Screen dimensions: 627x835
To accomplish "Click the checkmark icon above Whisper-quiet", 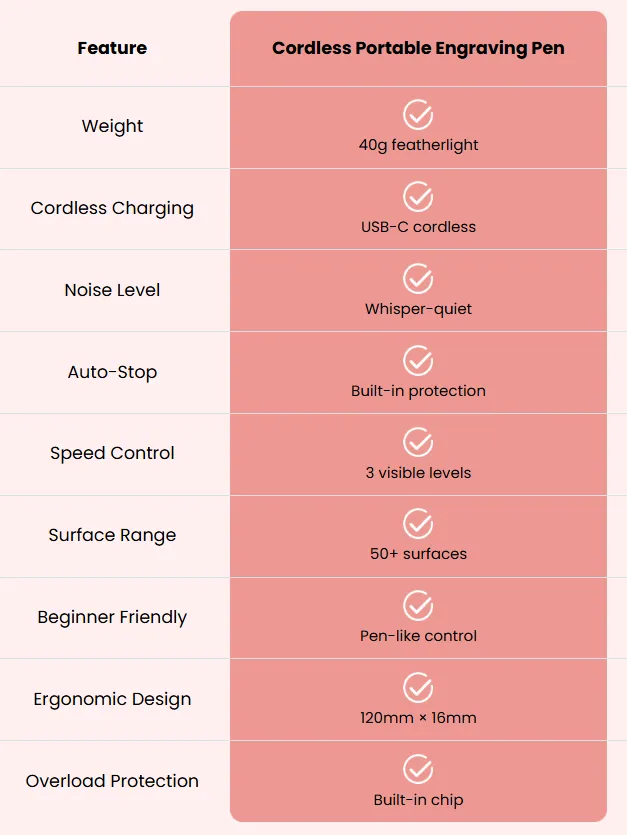I will click(418, 279).
